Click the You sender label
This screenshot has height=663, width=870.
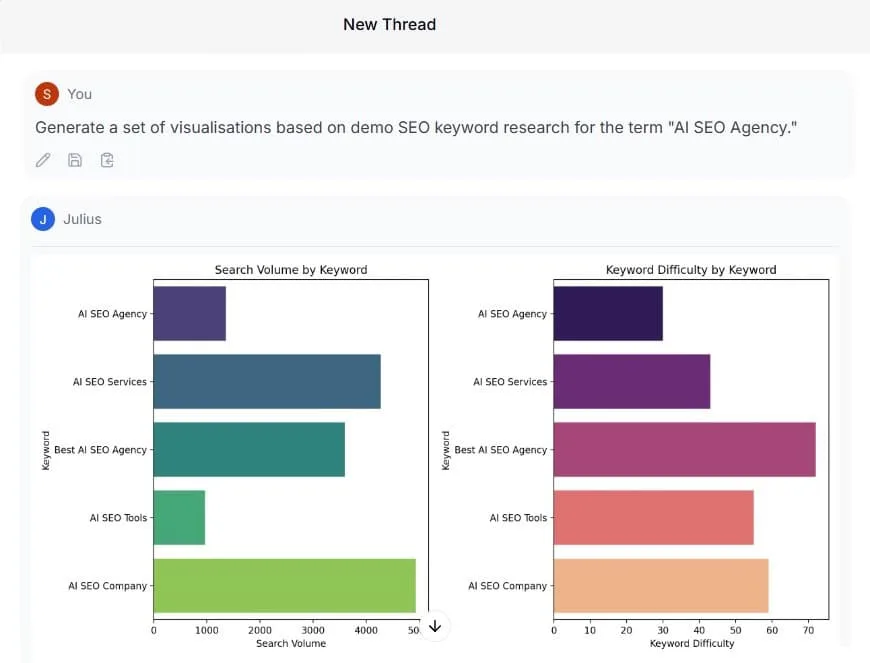pos(78,93)
